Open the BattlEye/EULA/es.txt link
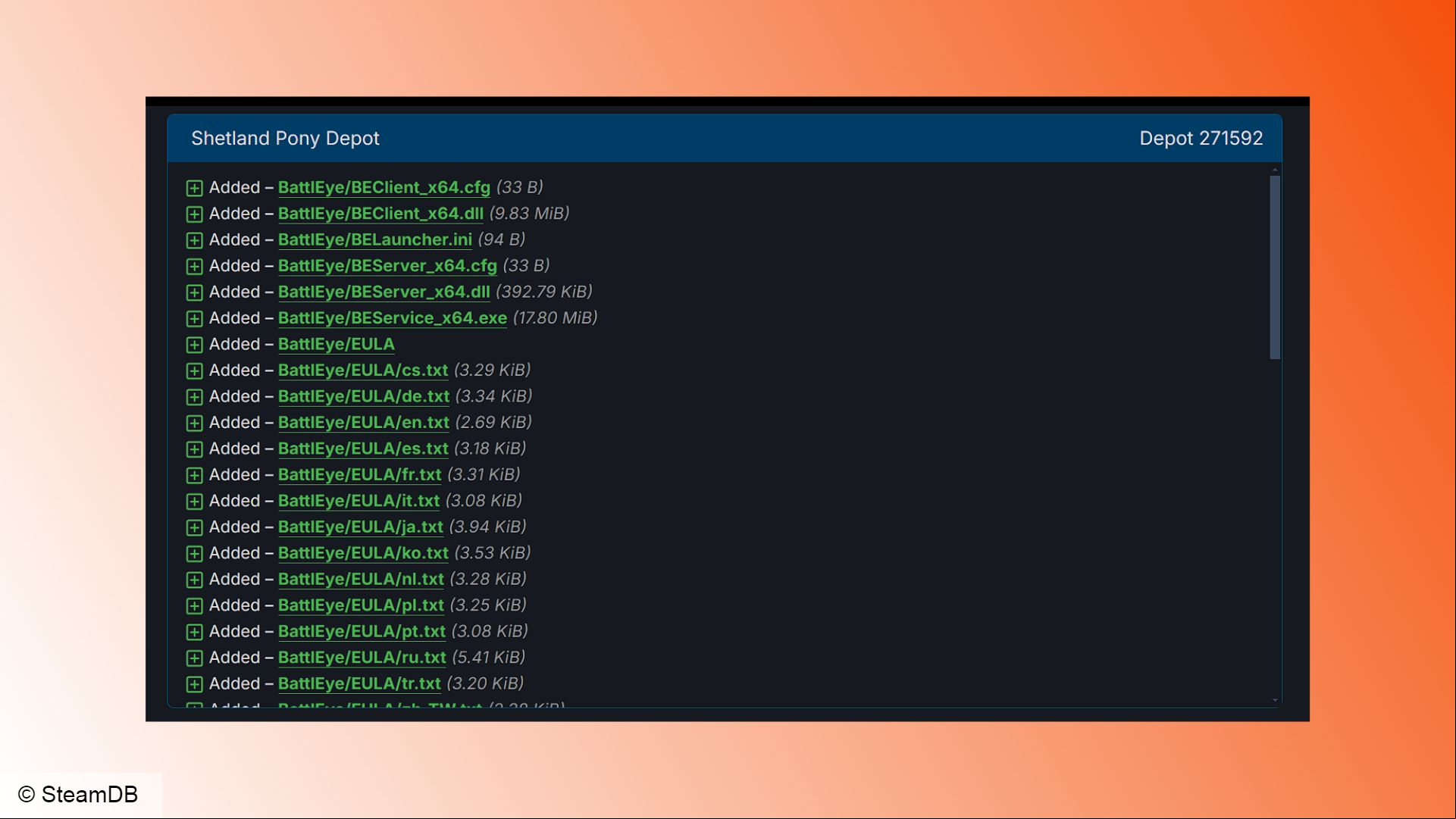Image resolution: width=1456 pixels, height=819 pixels. coord(362,449)
